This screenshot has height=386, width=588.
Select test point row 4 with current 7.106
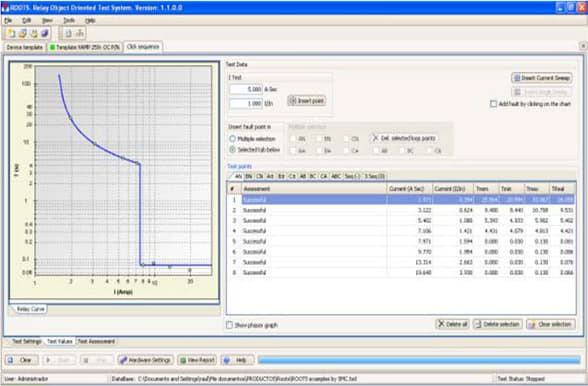click(x=401, y=231)
